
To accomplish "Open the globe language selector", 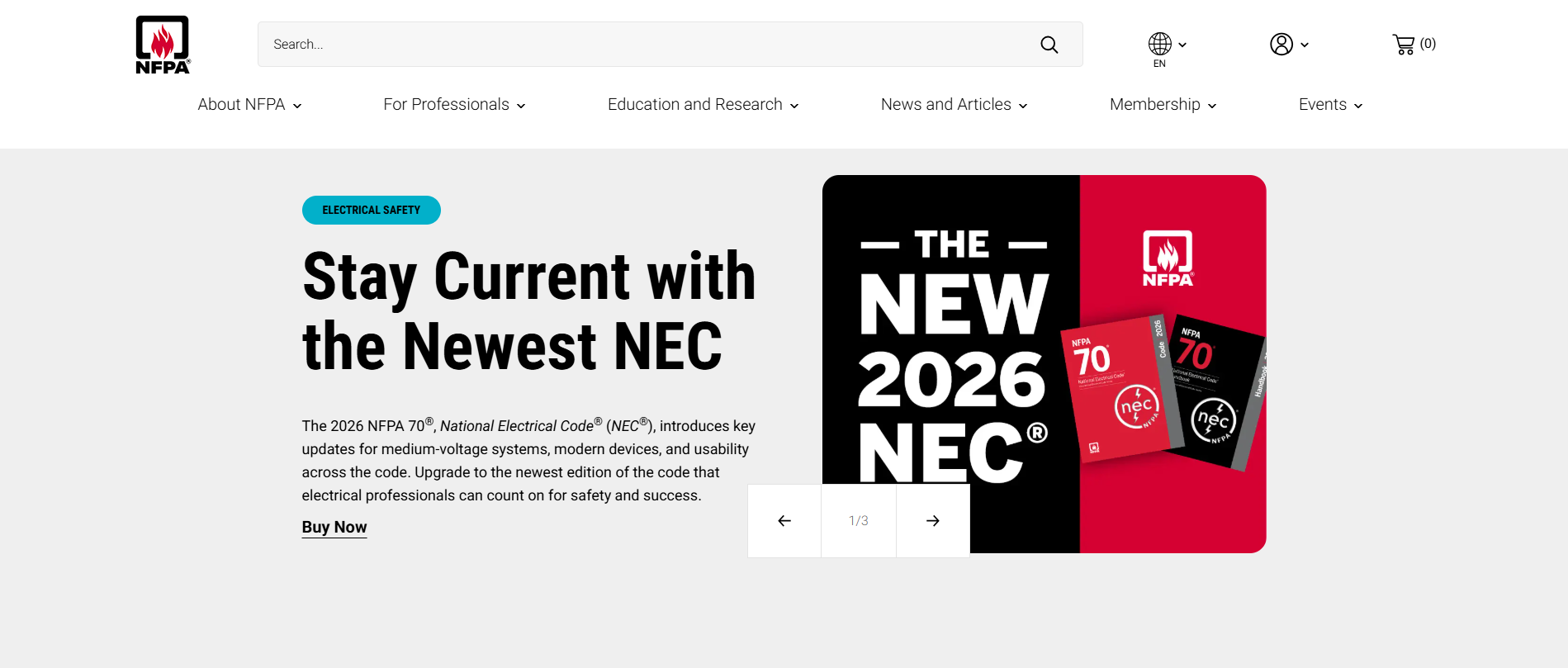I will tap(1166, 45).
